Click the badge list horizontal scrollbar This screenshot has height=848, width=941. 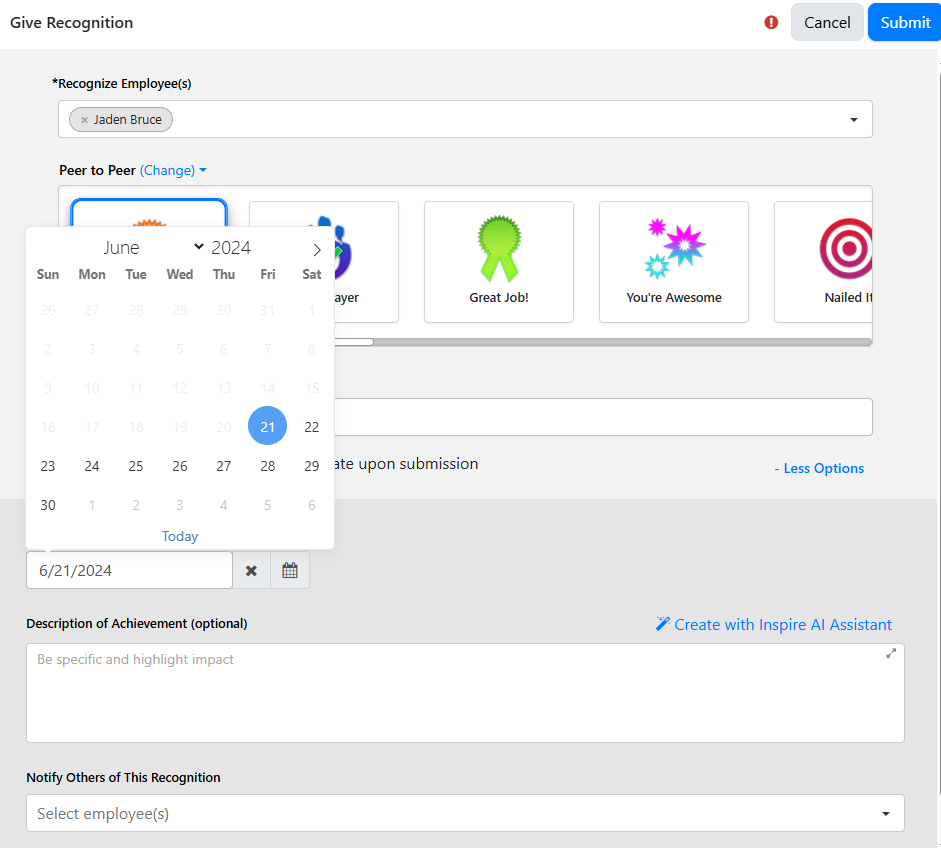coord(603,342)
